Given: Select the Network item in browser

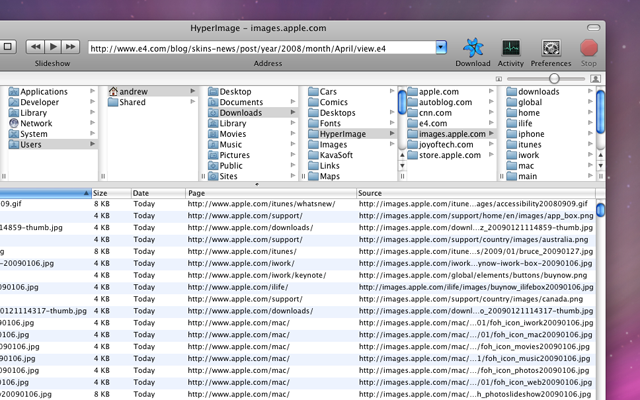Looking at the screenshot, I should [37, 123].
